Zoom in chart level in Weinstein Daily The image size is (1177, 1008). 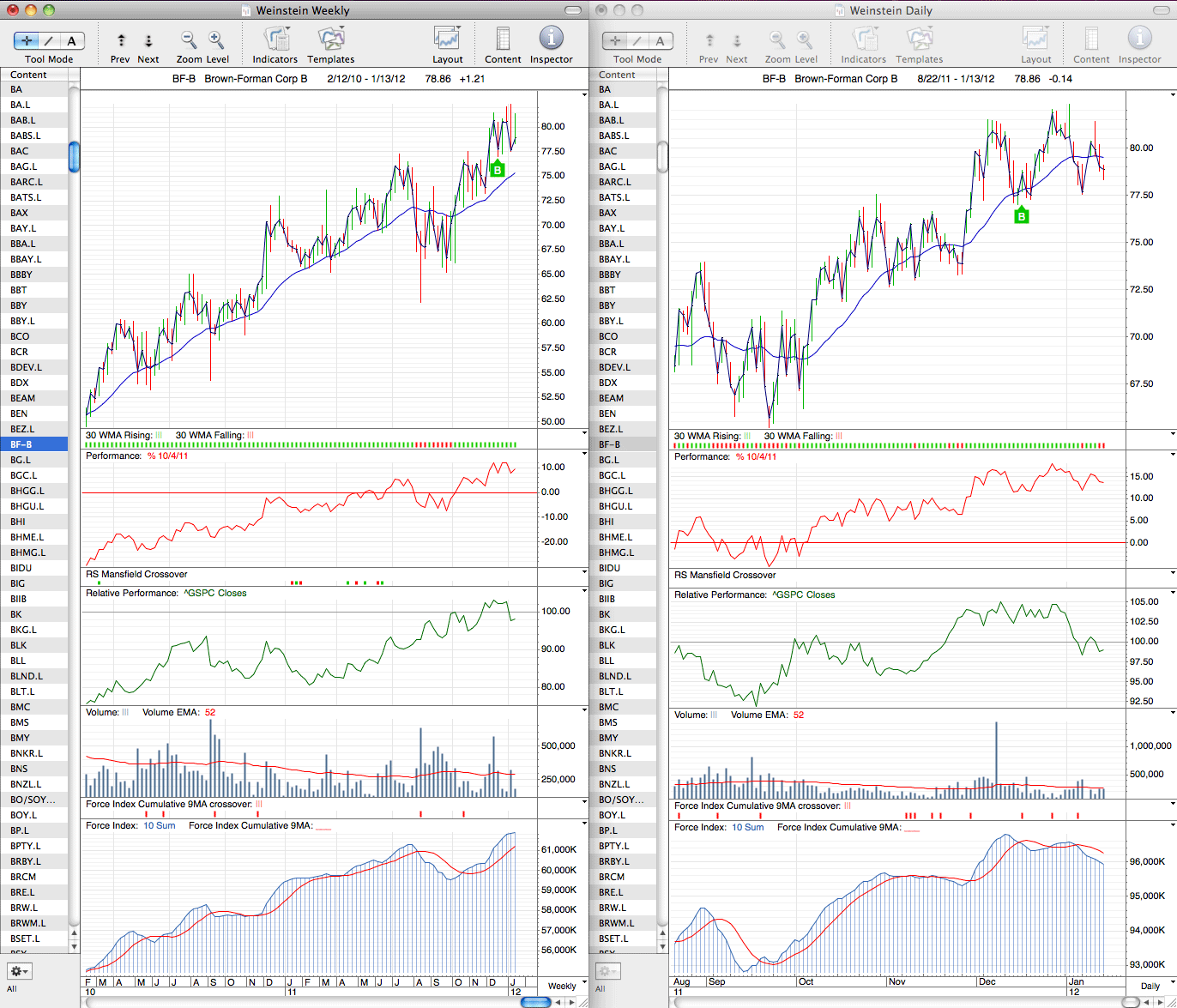pos(805,39)
